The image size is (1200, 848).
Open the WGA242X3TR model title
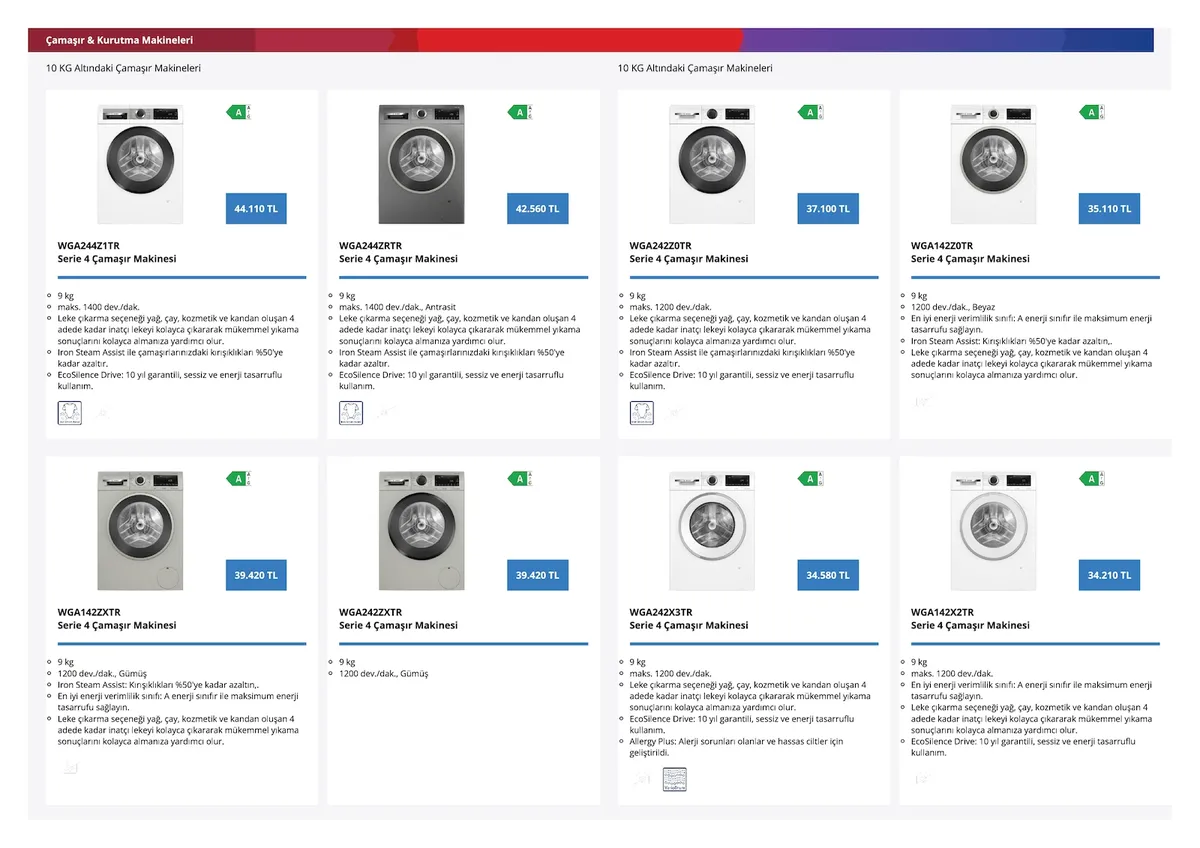point(661,612)
